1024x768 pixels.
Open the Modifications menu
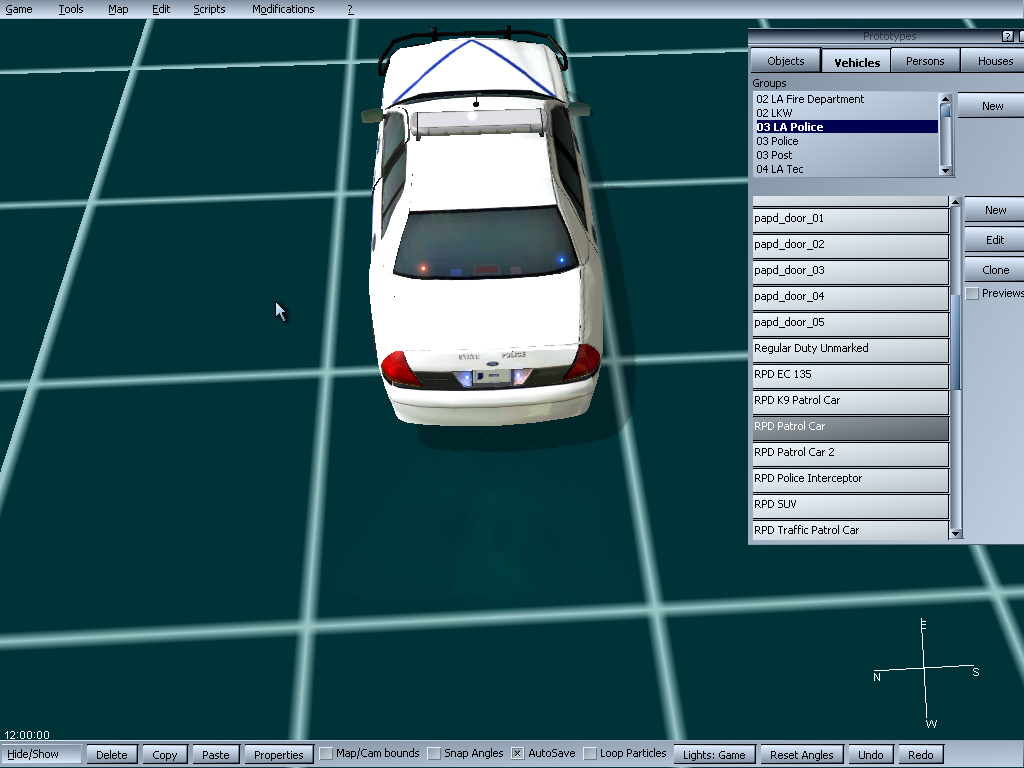pyautogui.click(x=283, y=9)
